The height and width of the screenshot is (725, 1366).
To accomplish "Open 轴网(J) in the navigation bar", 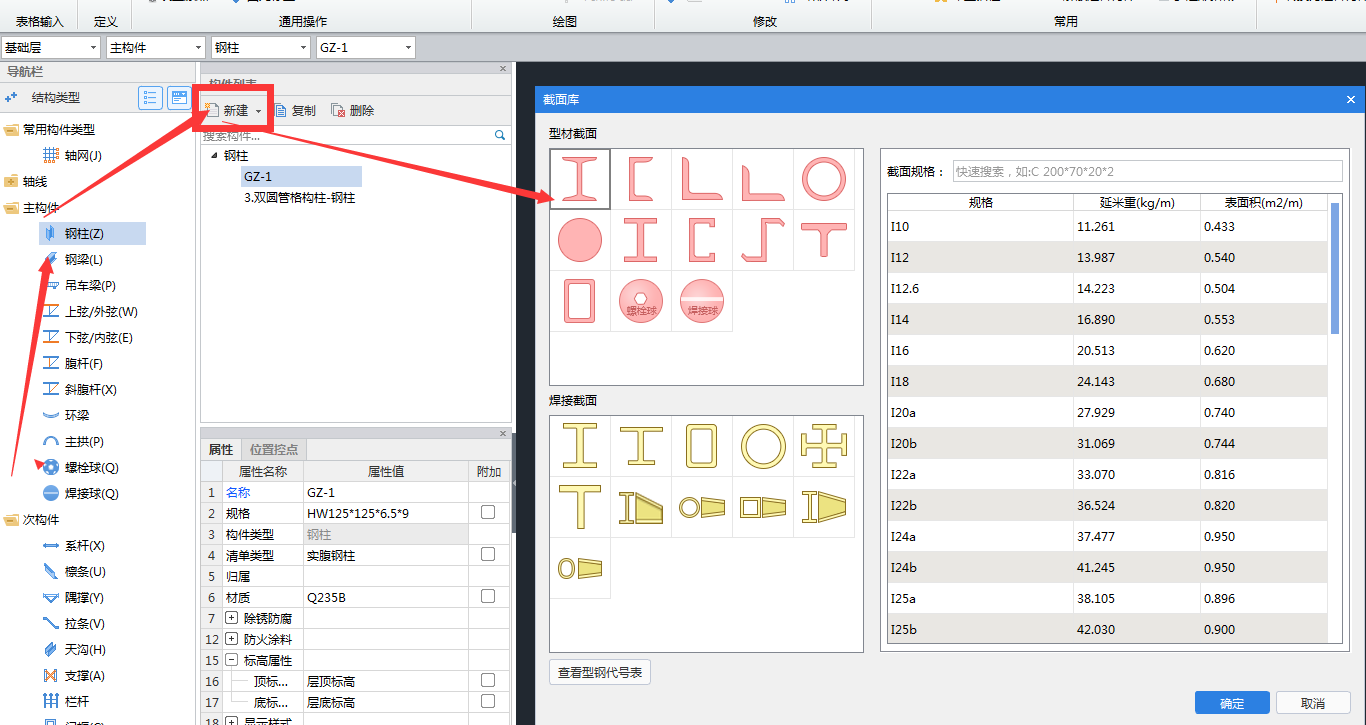I will point(83,156).
